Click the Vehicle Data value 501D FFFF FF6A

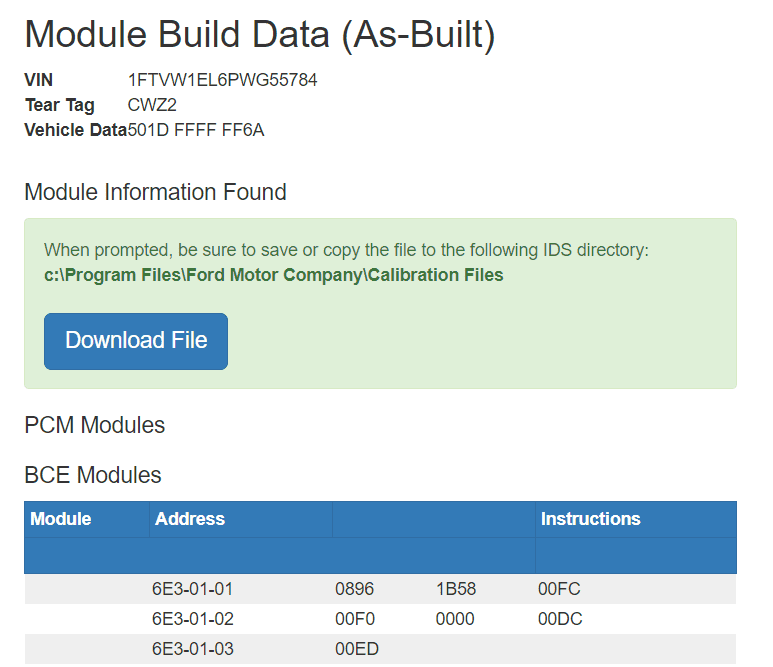[x=196, y=130]
